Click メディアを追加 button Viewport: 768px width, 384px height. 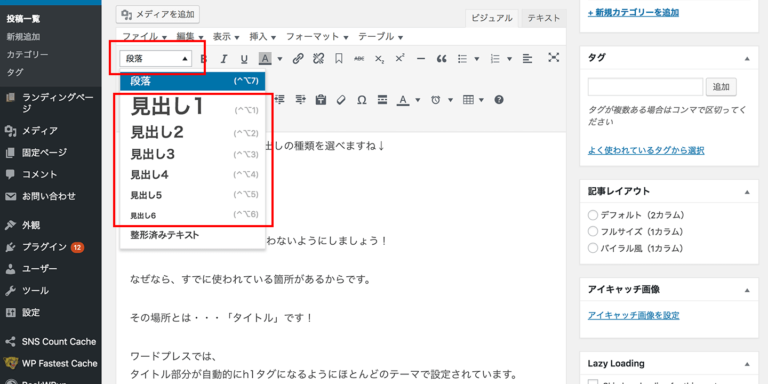click(x=158, y=15)
